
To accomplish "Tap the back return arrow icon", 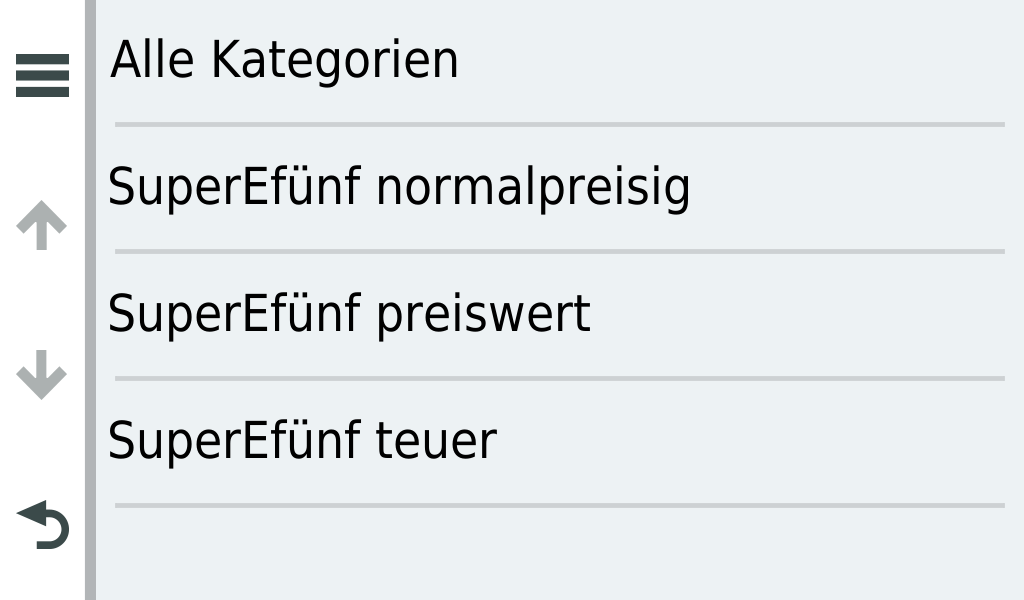I will coord(43,526).
